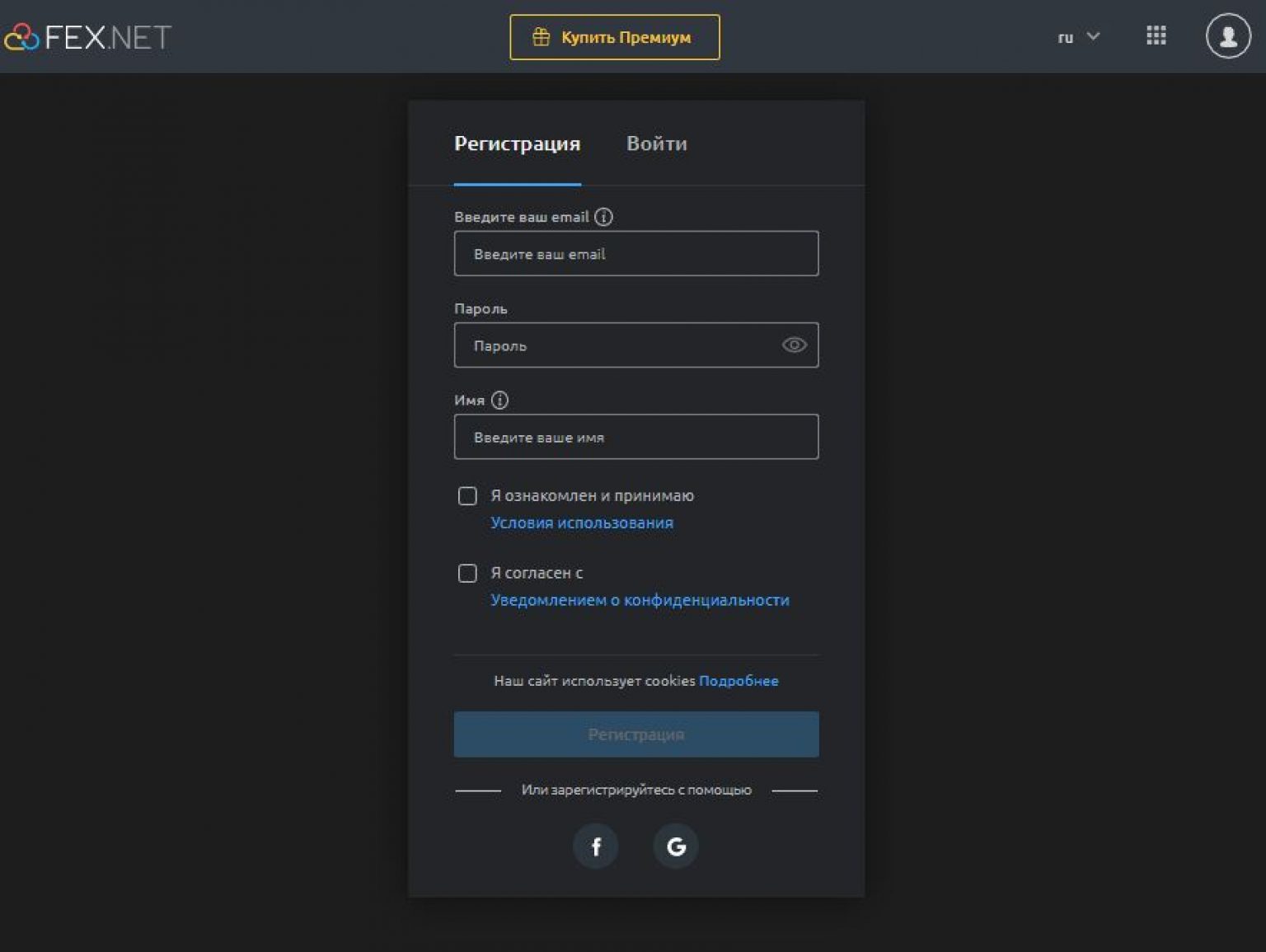Toggle password visibility eye icon
The width and height of the screenshot is (1266, 952).
[x=794, y=345]
